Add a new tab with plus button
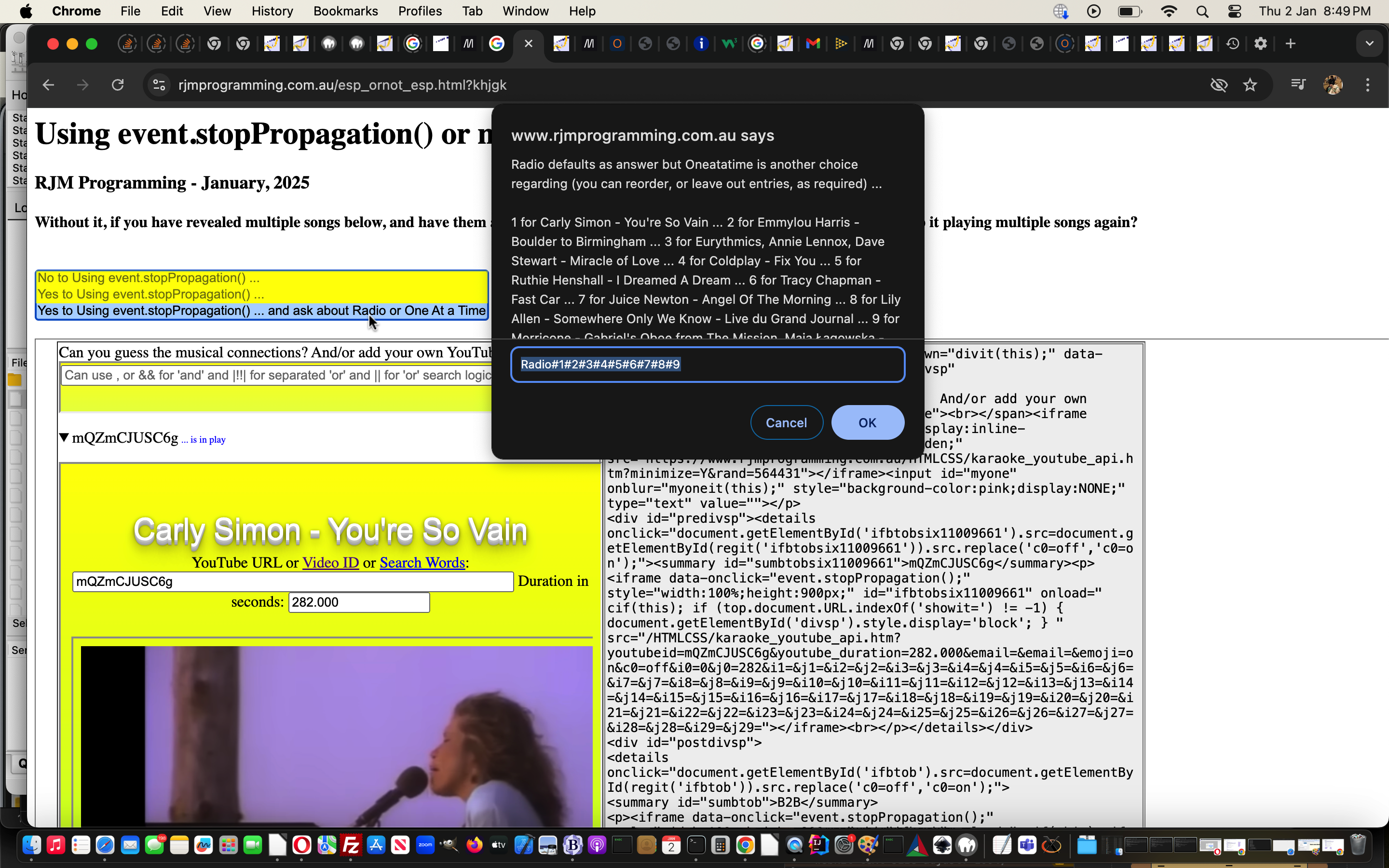Screen dimensions: 1389x868 tap(1290, 43)
